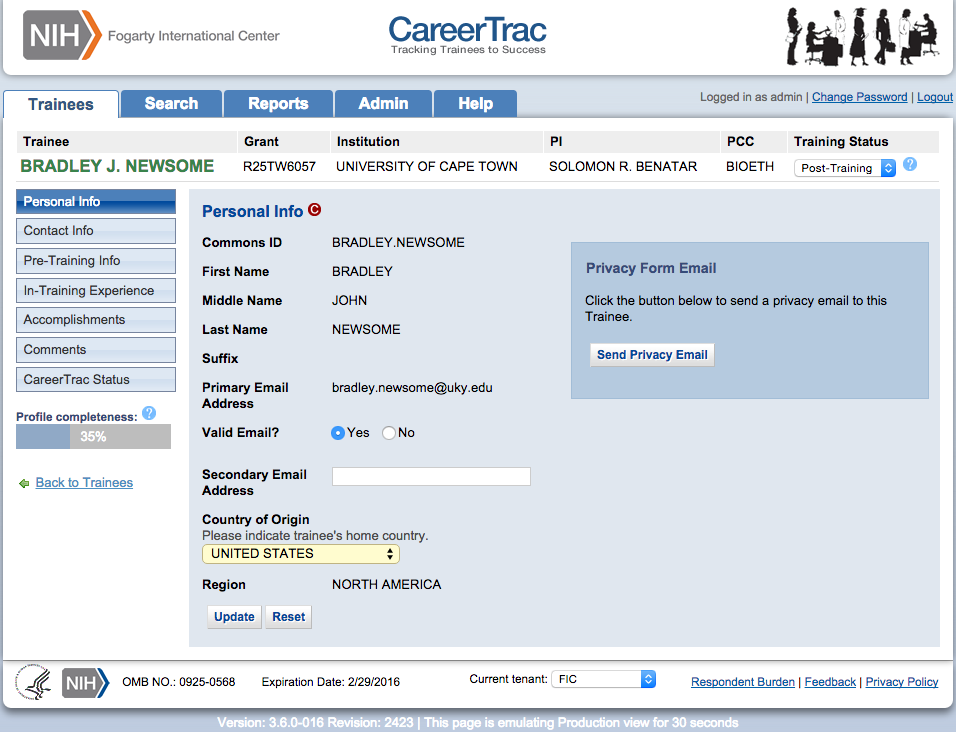This screenshot has width=956, height=732.
Task: Open In-Training Experience section
Action: pos(96,291)
